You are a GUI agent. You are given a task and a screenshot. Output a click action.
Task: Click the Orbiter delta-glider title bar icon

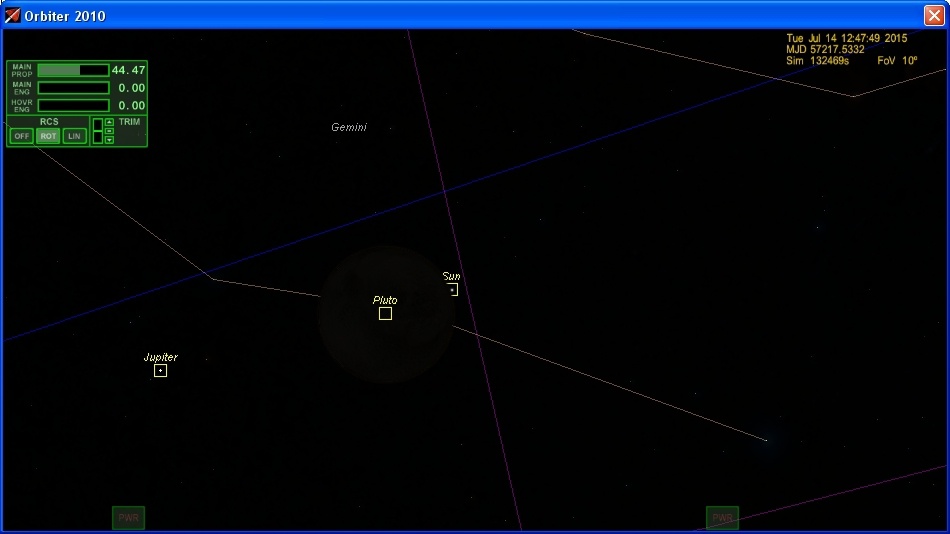tap(12, 15)
